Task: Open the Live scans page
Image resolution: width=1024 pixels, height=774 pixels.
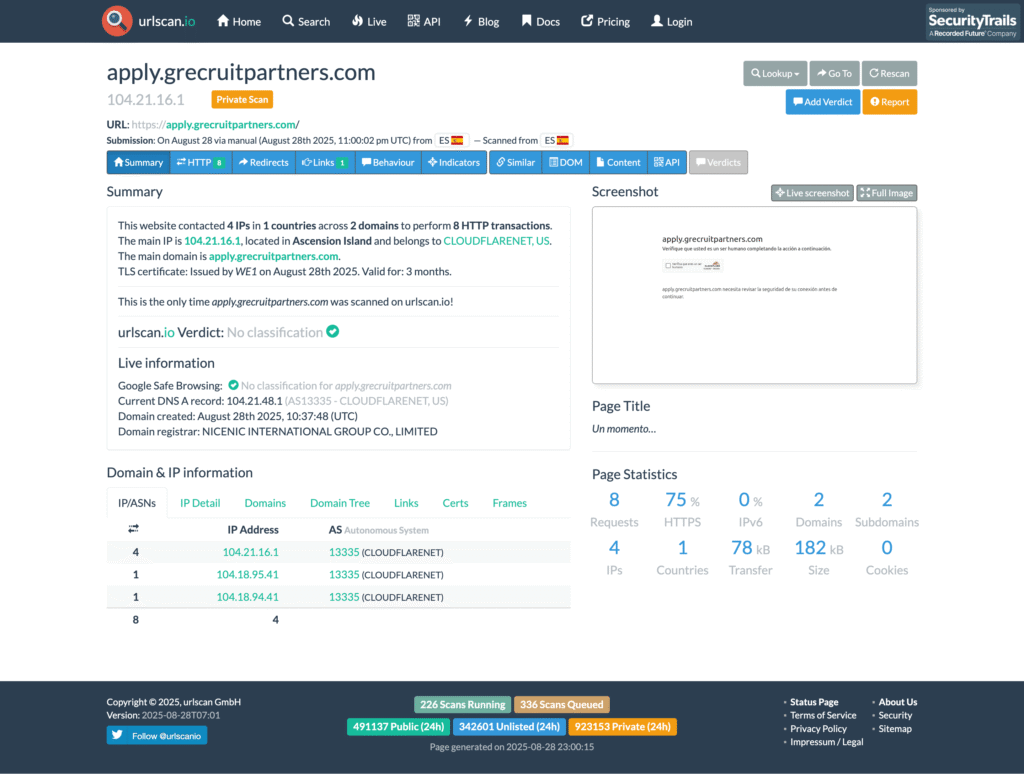Action: tap(369, 21)
